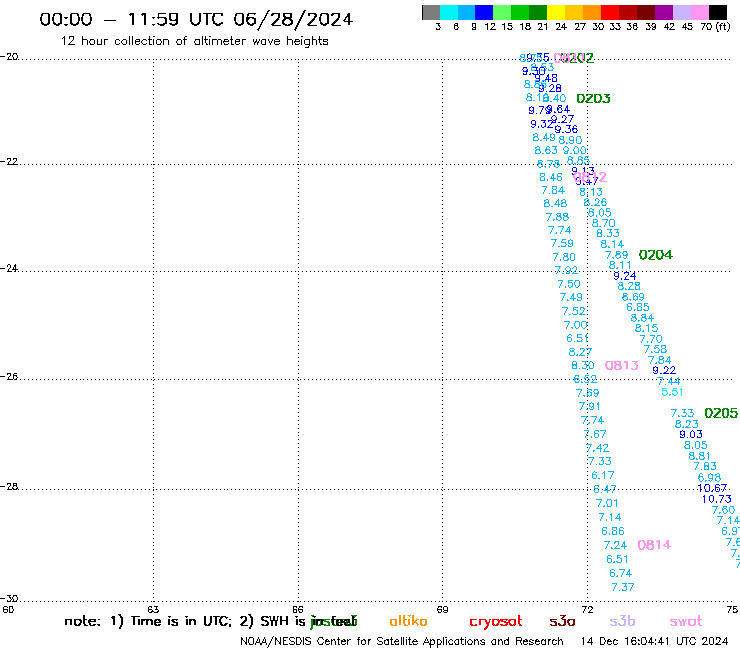Click the green track label 0205
This screenshot has height=650, width=740.
[x=721, y=413]
